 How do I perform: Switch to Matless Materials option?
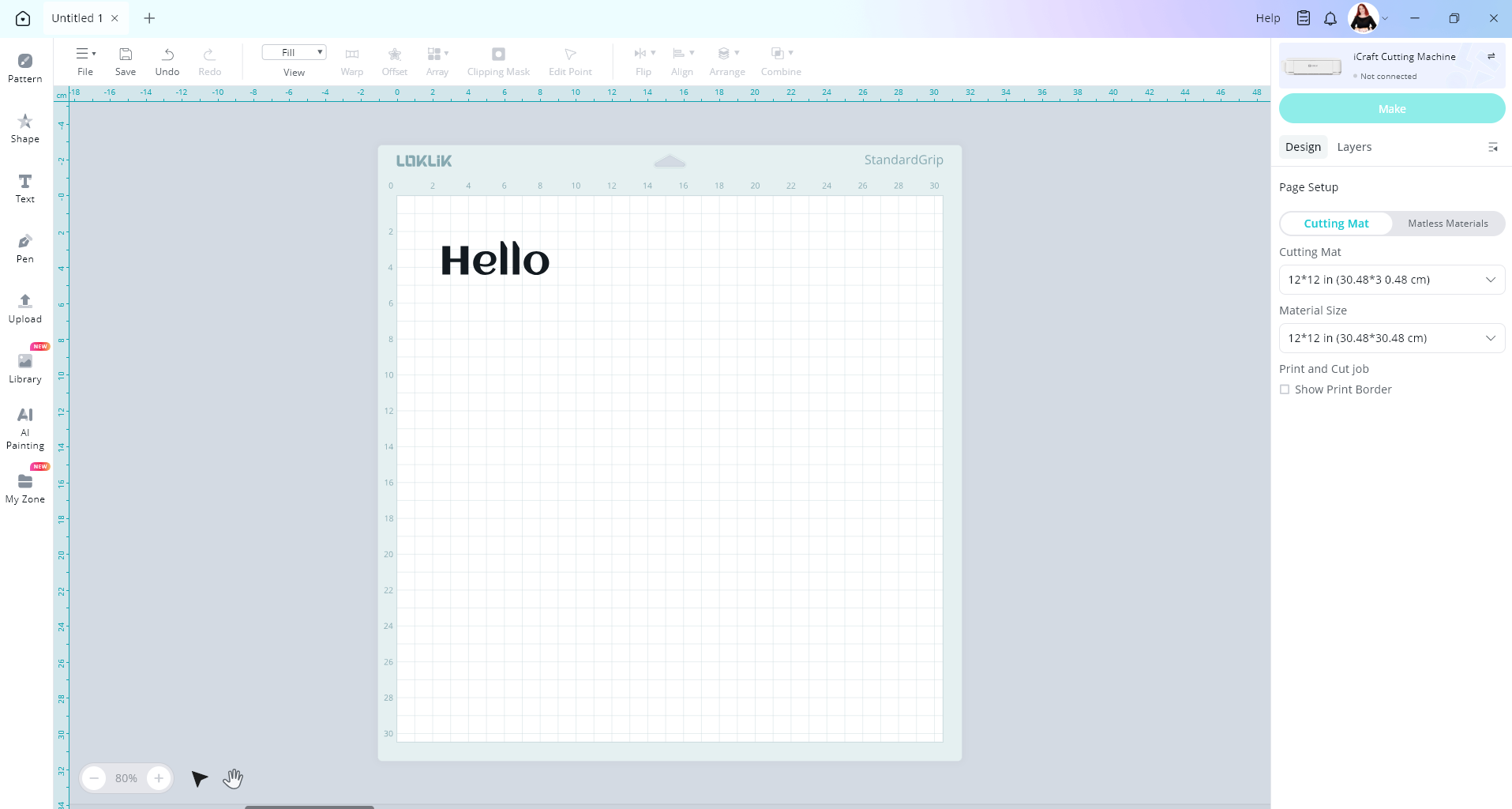pos(1447,224)
